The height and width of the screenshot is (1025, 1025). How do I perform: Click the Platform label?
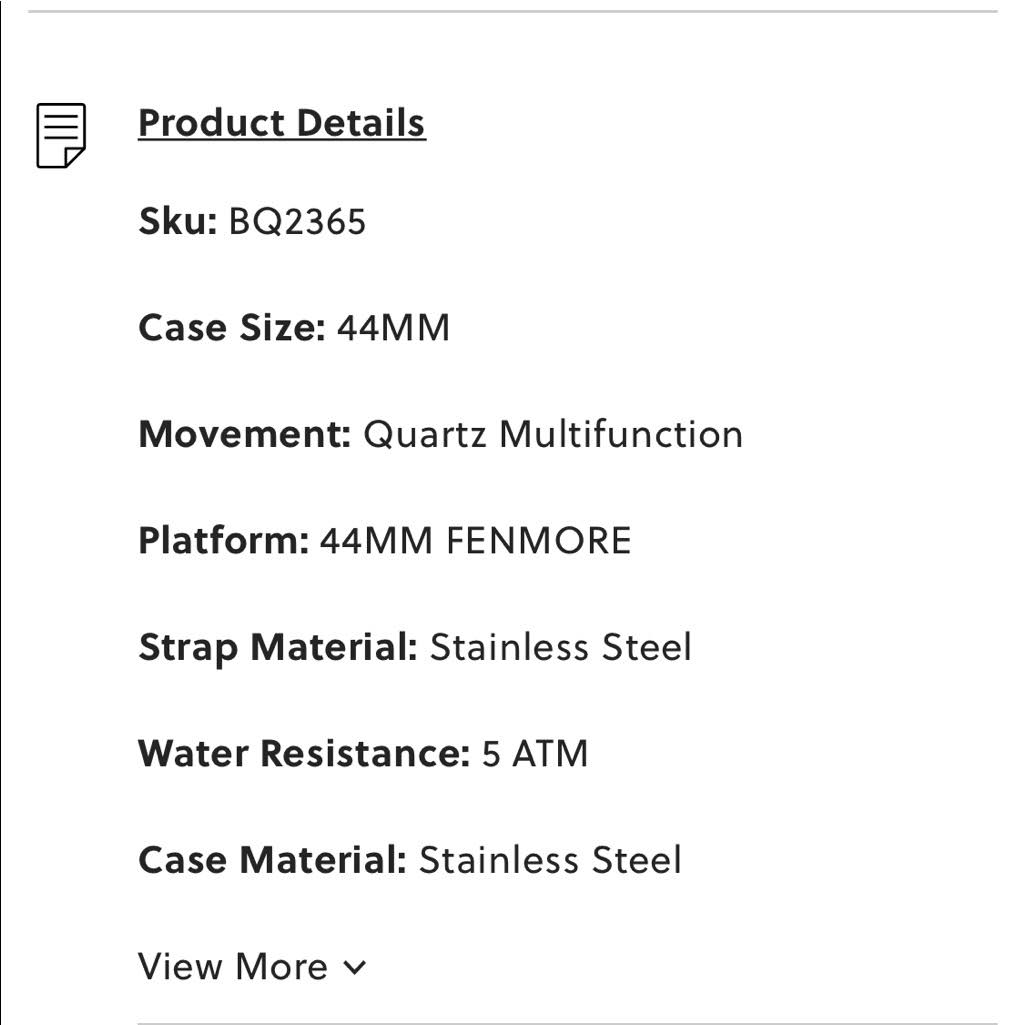[223, 541]
